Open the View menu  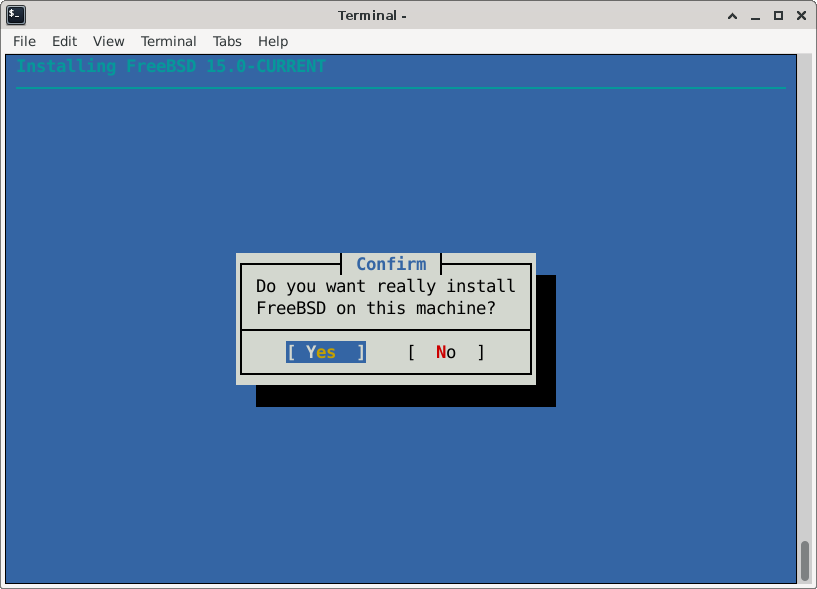coord(108,41)
